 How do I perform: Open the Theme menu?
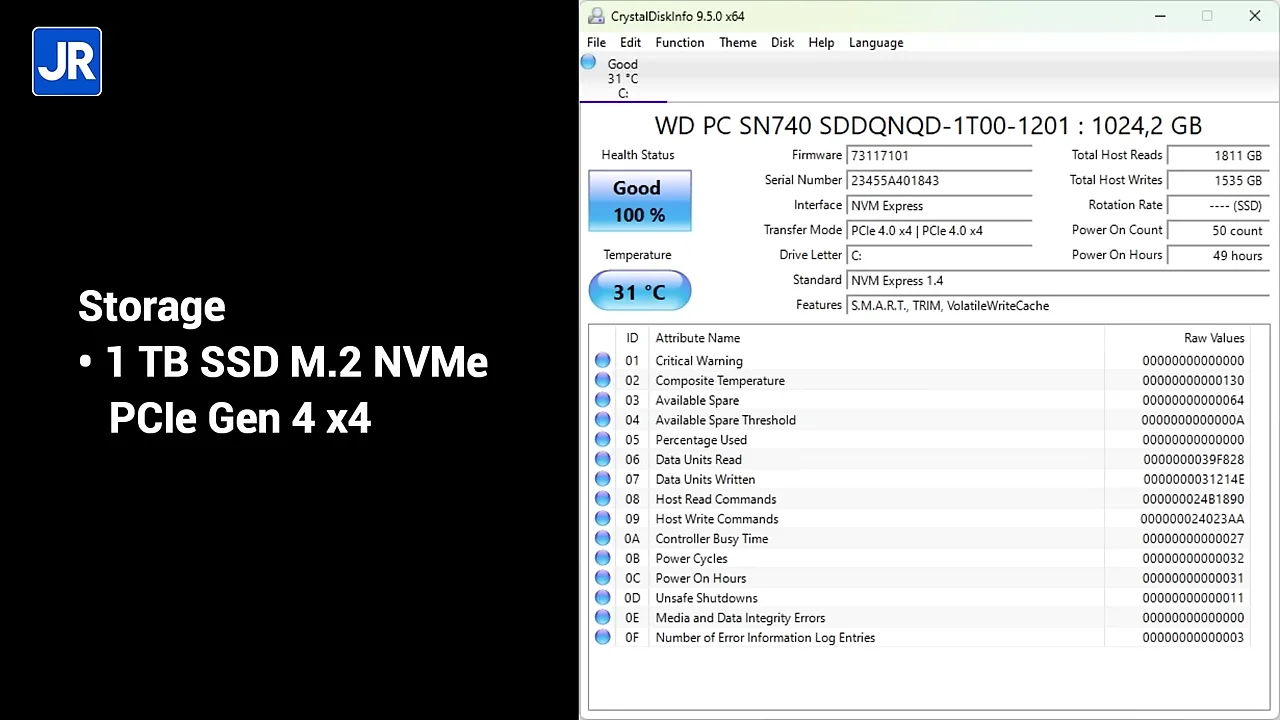737,43
